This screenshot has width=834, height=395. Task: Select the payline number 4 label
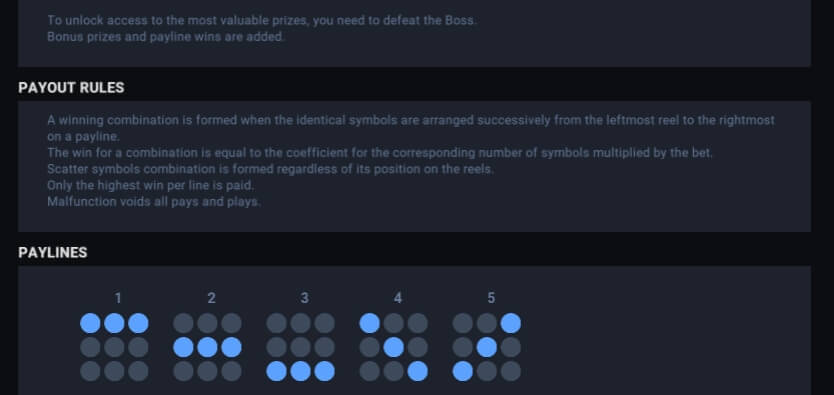[397, 298]
